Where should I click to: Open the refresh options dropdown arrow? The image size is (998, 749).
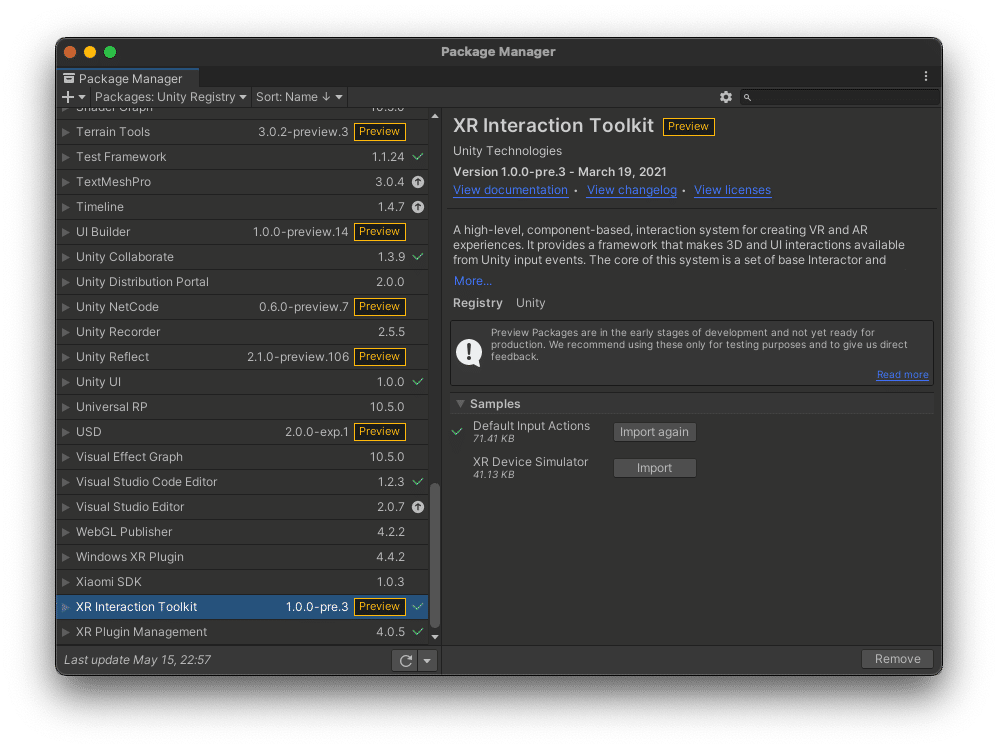click(427, 660)
